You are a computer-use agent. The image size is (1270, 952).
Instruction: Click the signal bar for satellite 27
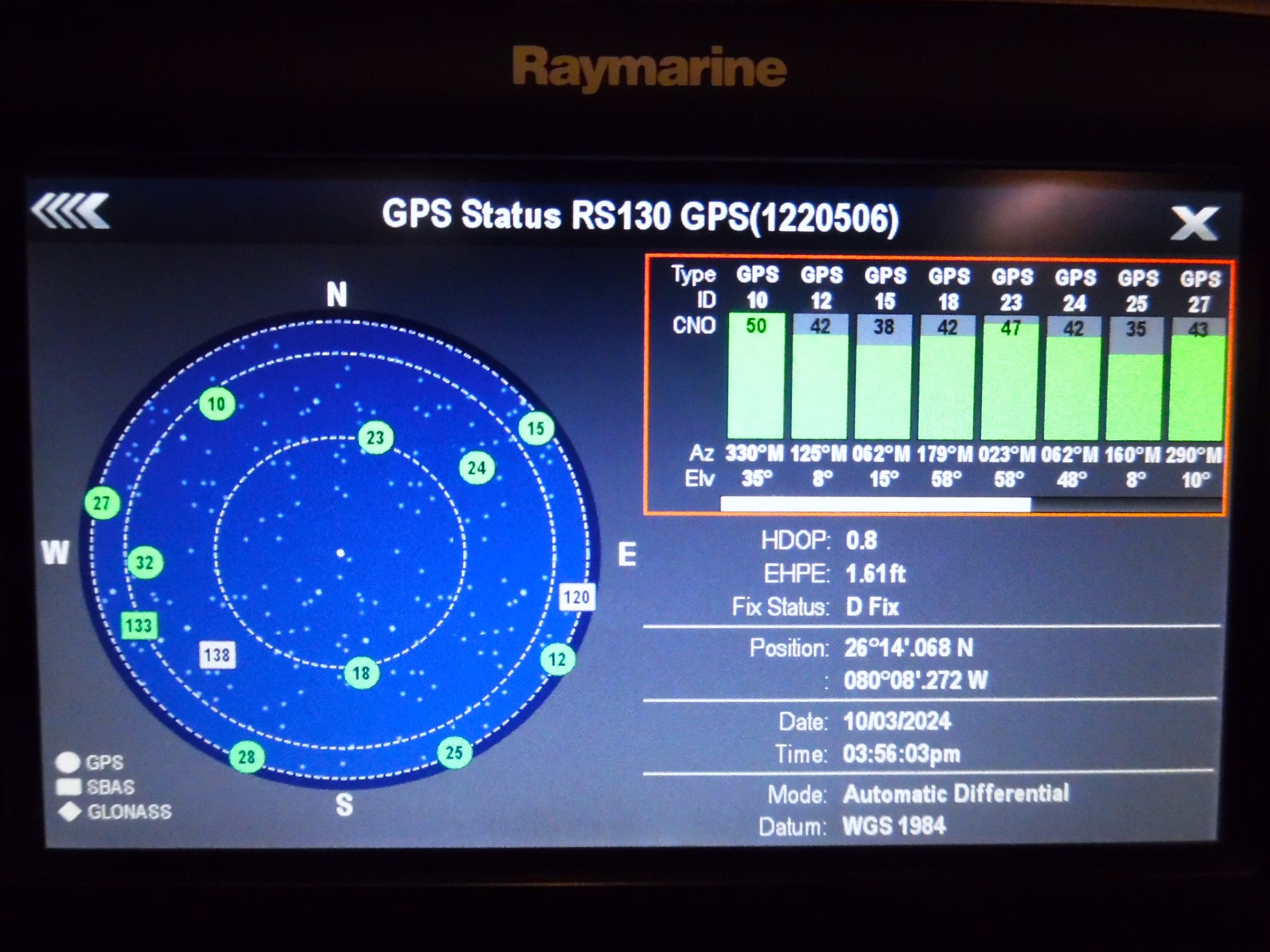pos(1197,380)
